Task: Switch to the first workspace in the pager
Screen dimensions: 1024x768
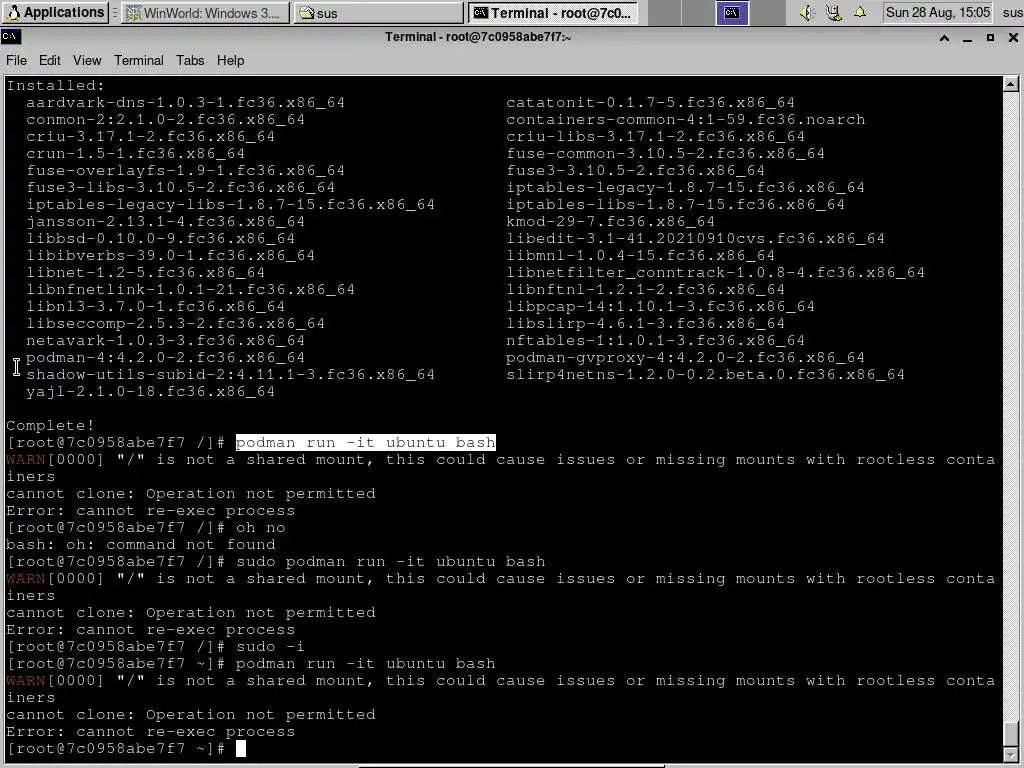Action: (x=664, y=12)
